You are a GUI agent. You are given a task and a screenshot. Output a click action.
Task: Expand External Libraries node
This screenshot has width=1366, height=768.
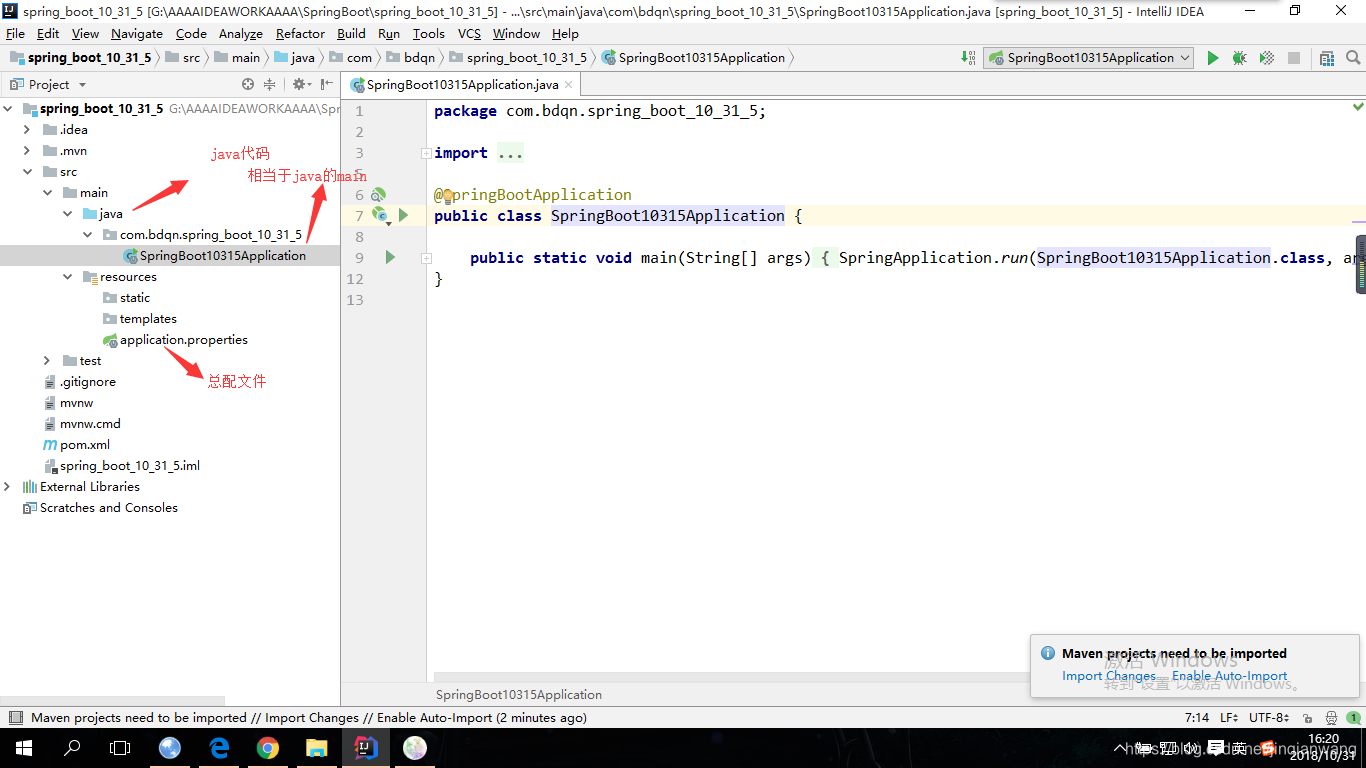[7, 487]
